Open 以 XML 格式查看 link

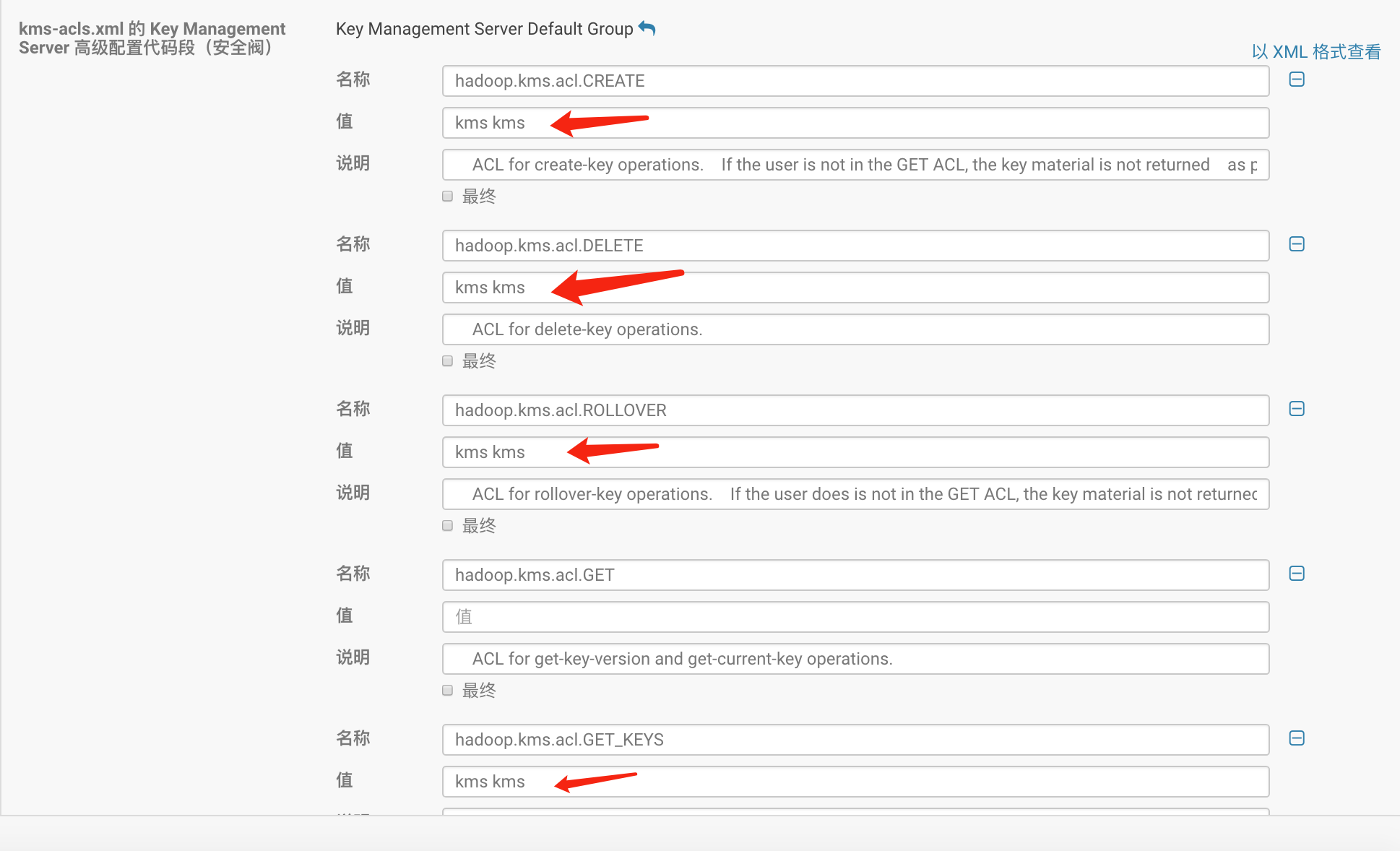click(x=1315, y=52)
